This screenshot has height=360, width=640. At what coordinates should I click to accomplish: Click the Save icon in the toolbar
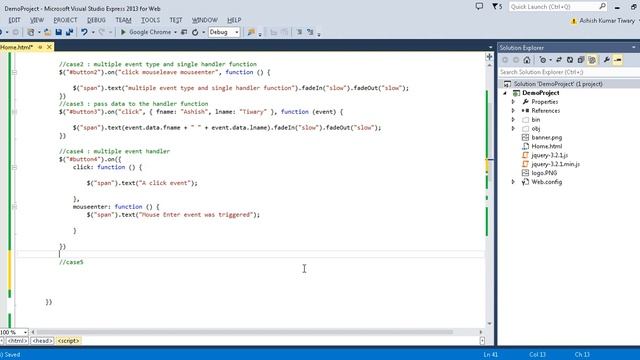58,32
